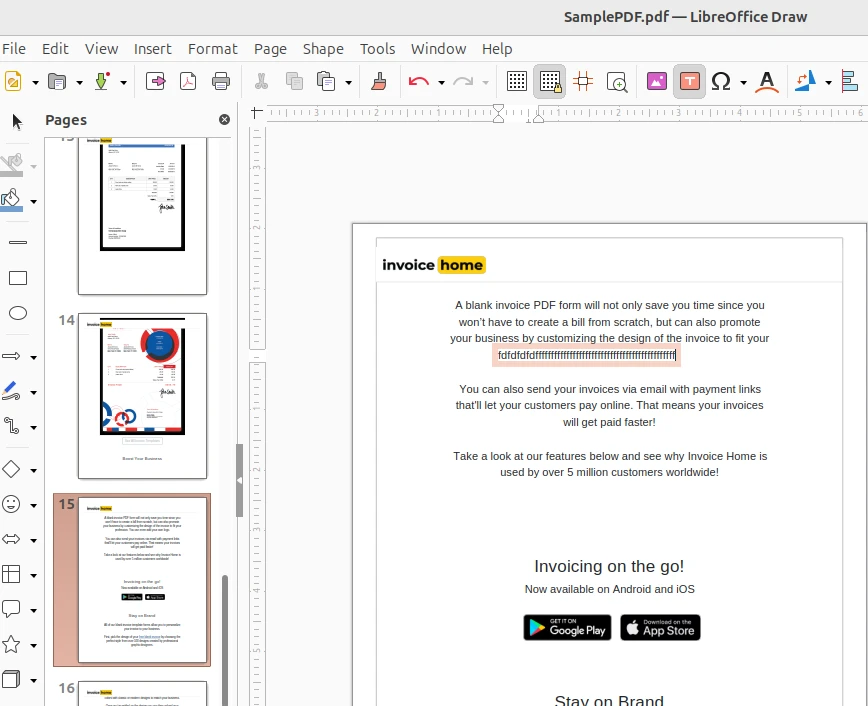Click the Fill Color bucket icon

point(12,200)
